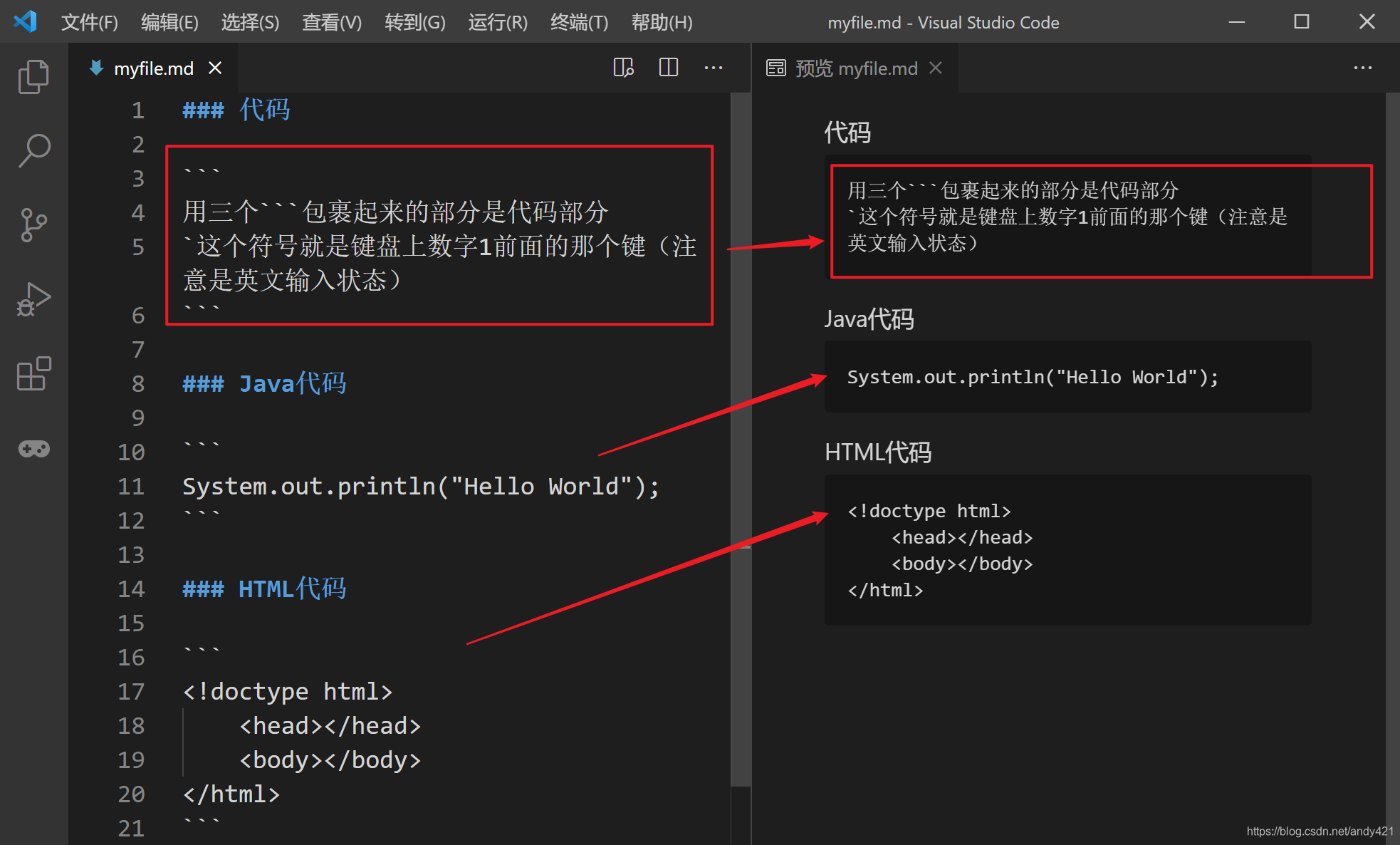Open the 文件(F) menu

pyautogui.click(x=89, y=22)
